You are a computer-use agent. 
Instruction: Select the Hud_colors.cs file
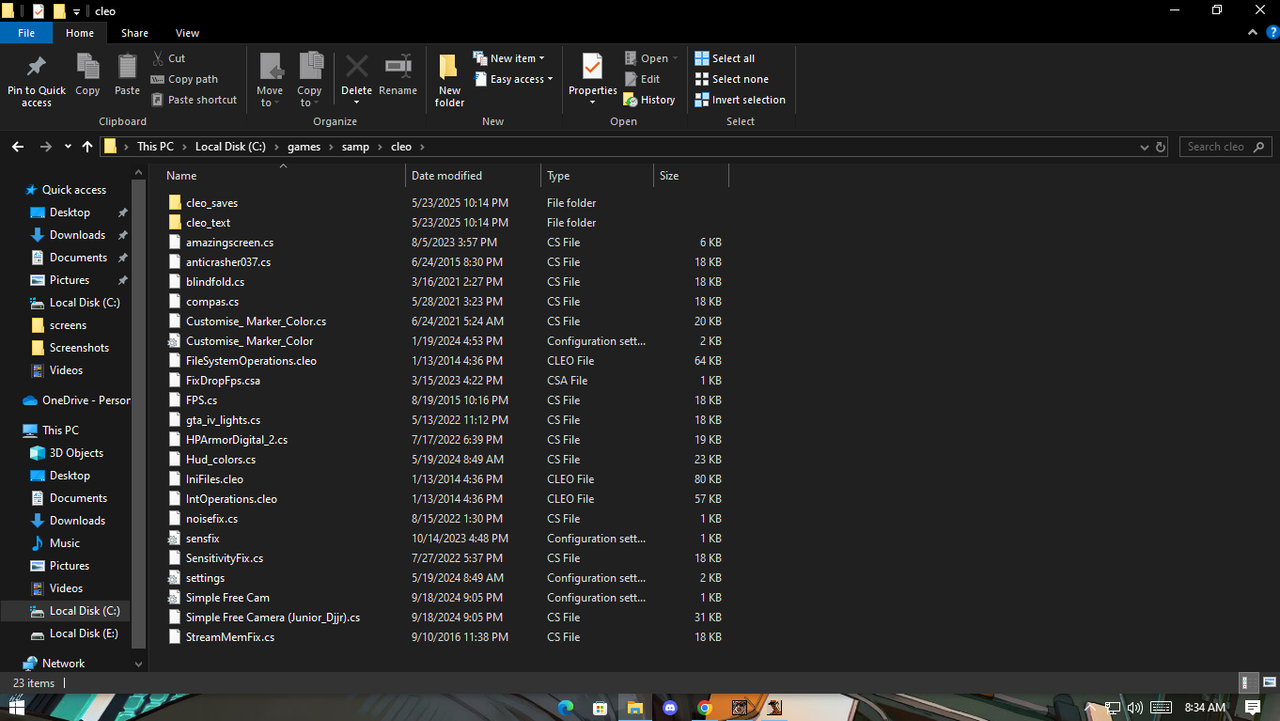[x=221, y=460]
